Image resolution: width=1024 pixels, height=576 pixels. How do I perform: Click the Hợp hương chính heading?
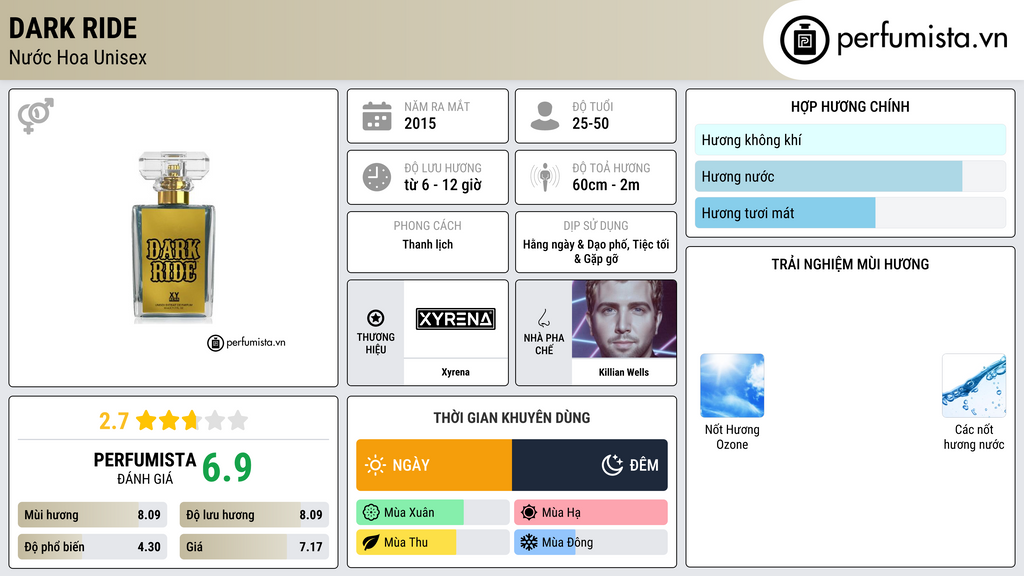(850, 106)
